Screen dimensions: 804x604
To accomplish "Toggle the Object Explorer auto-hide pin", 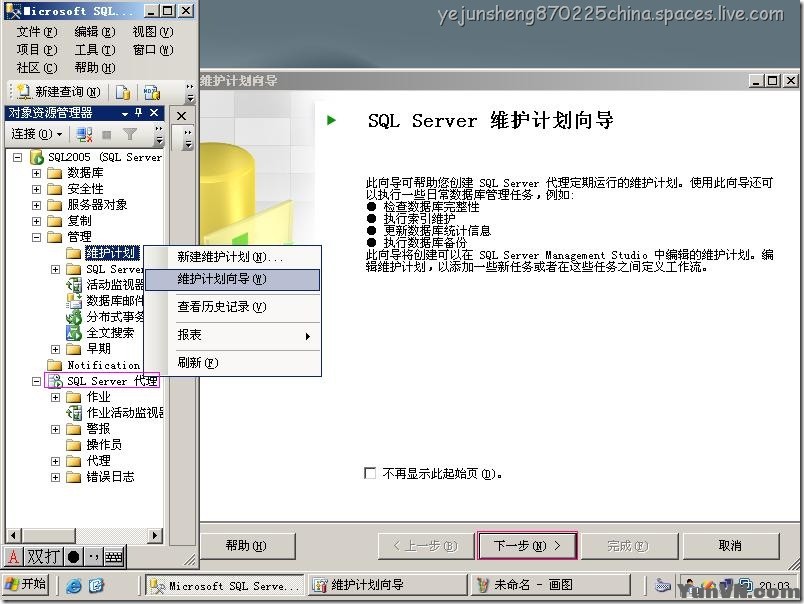I will 138,112.
